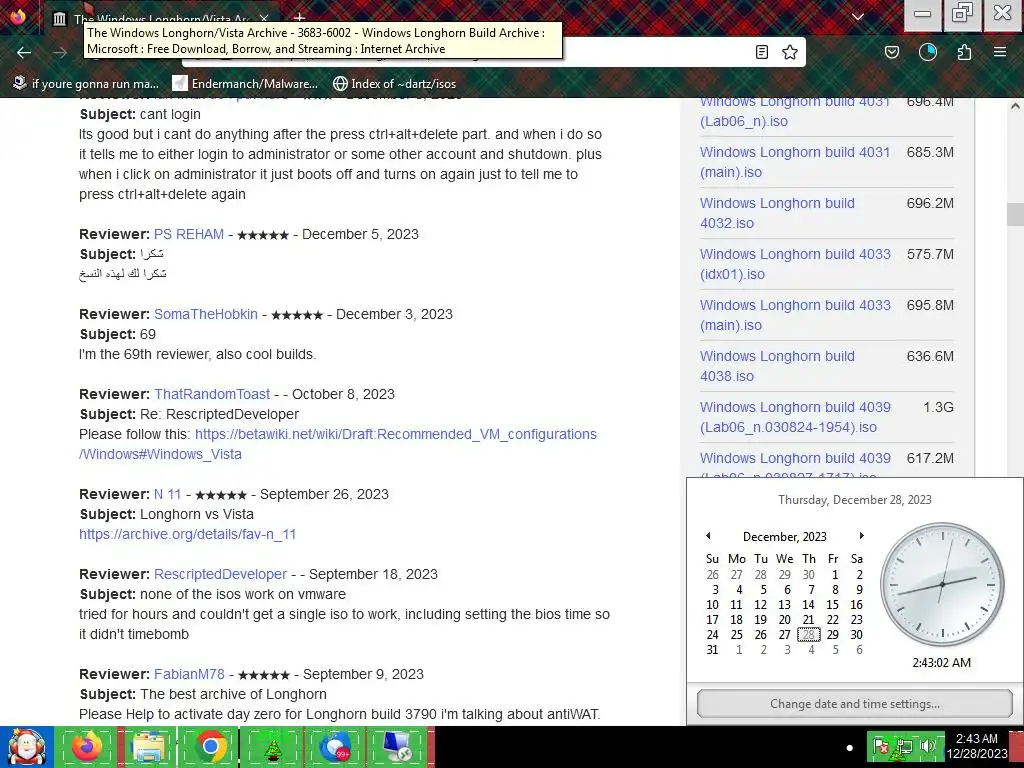Open the Thunderbird mail taskbar icon
The height and width of the screenshot is (768, 1024).
pos(334,747)
